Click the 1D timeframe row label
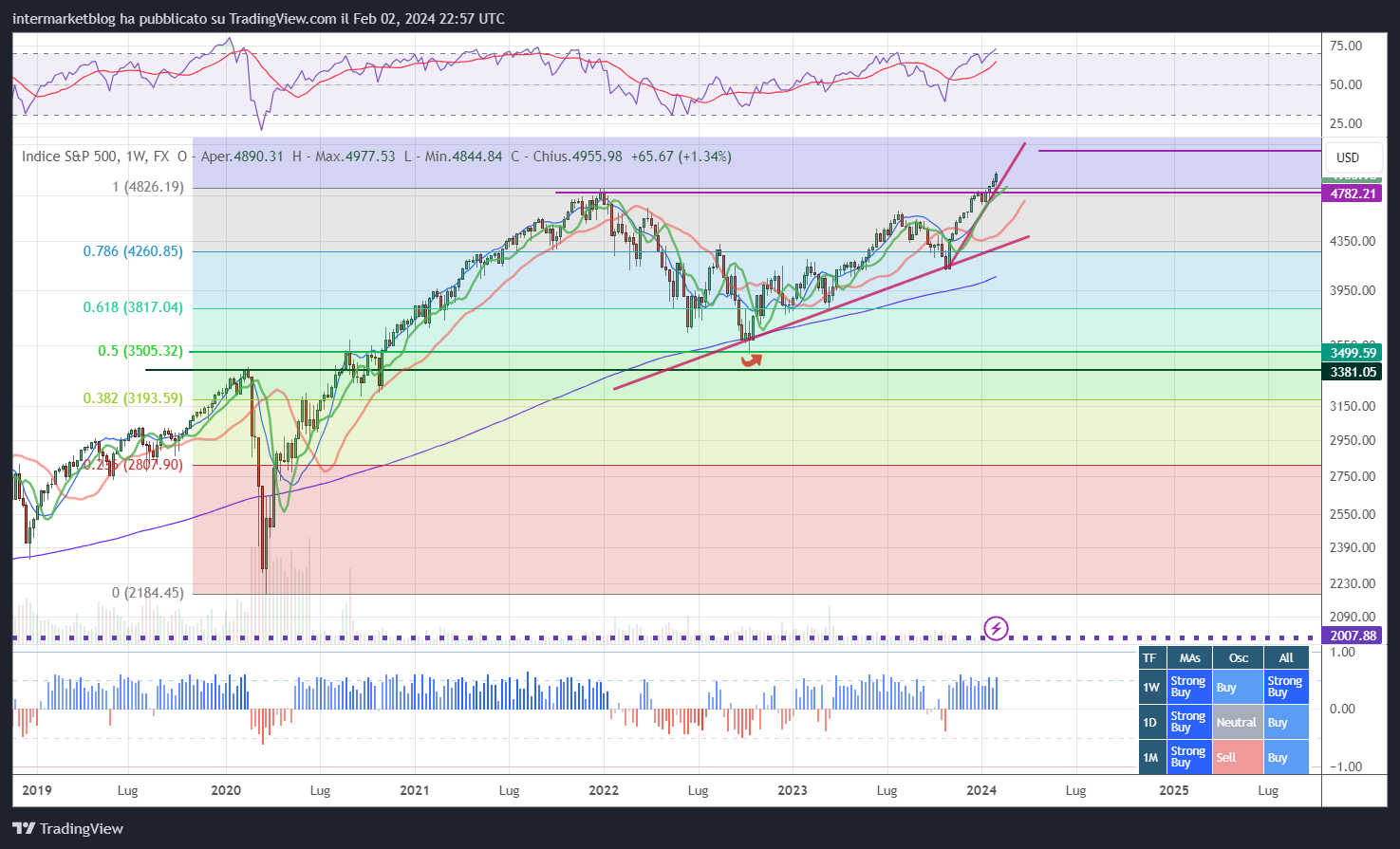The height and width of the screenshot is (849, 1400). (1151, 722)
